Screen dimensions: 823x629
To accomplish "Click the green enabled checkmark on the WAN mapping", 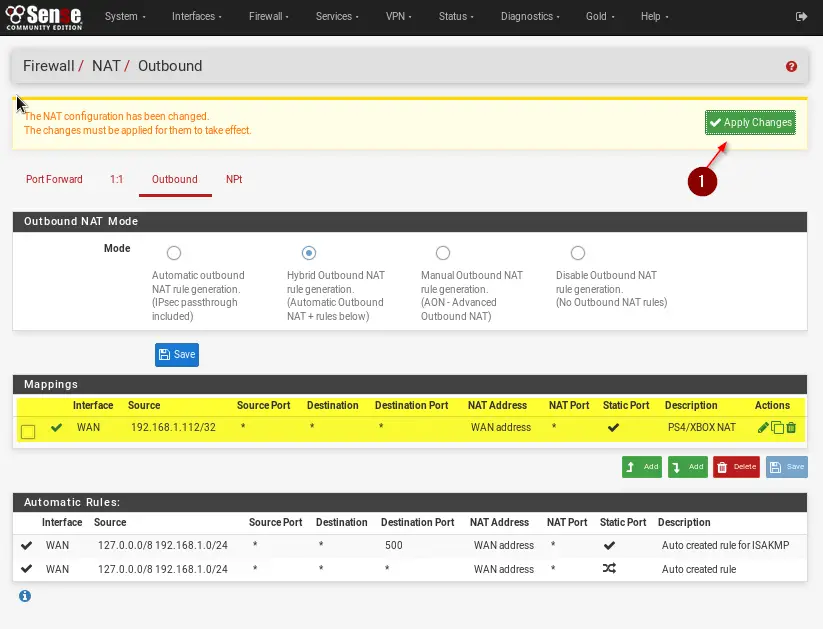I will click(57, 428).
